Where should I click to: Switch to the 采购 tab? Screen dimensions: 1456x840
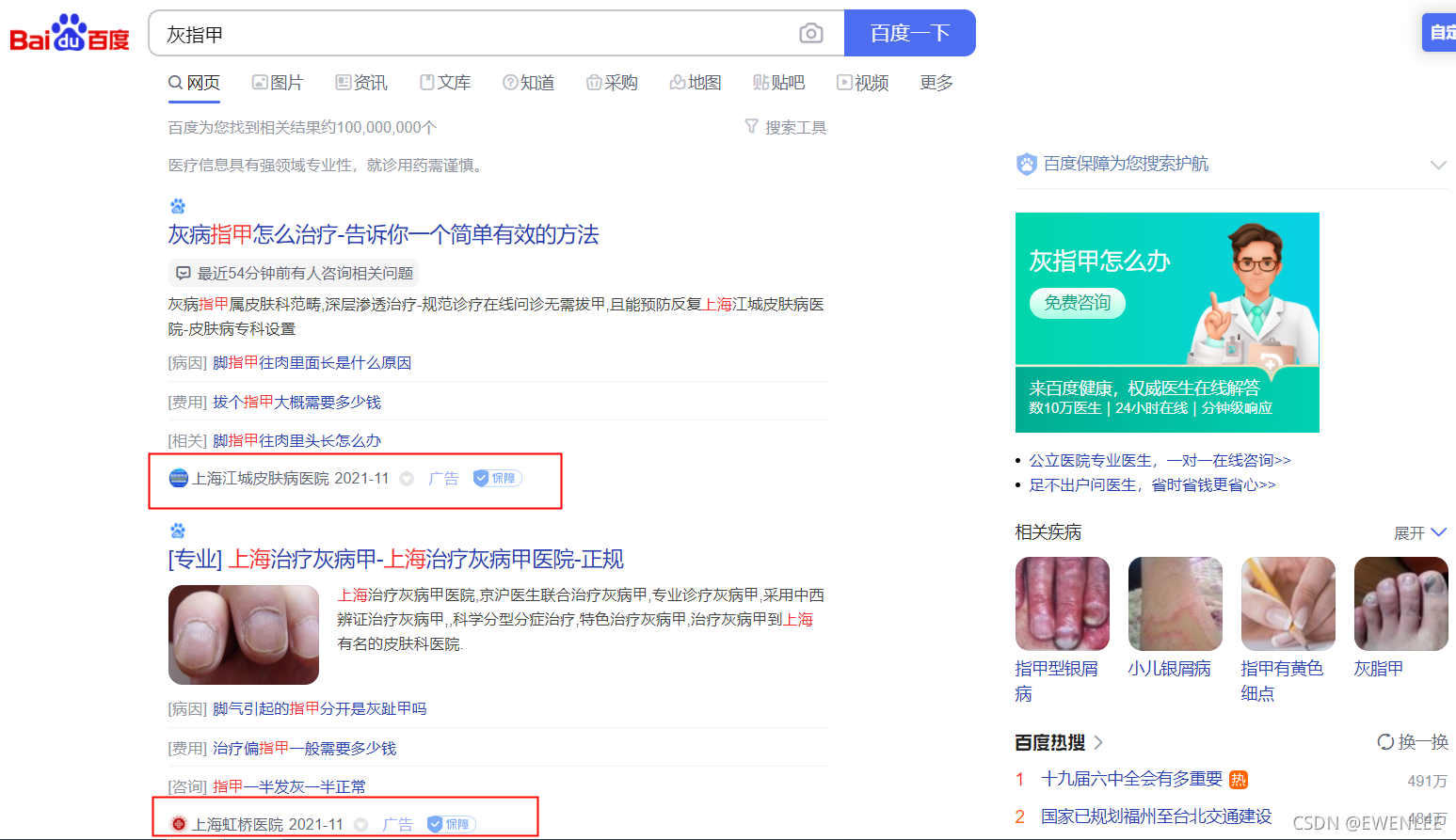click(612, 83)
